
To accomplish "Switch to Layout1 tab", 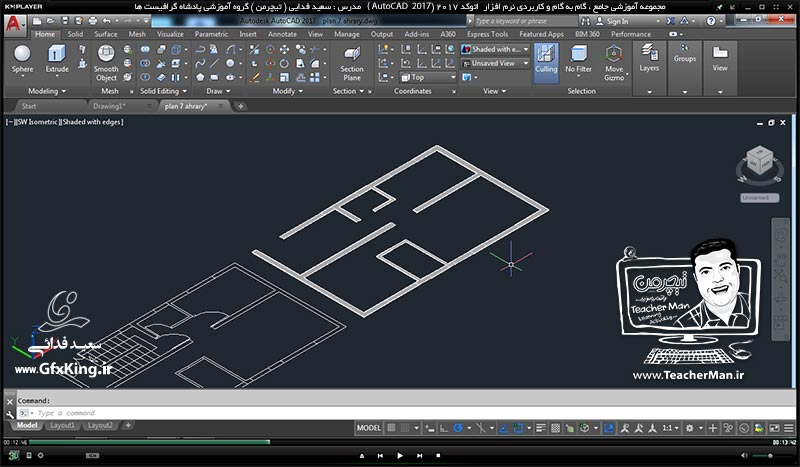I will click(x=62, y=425).
